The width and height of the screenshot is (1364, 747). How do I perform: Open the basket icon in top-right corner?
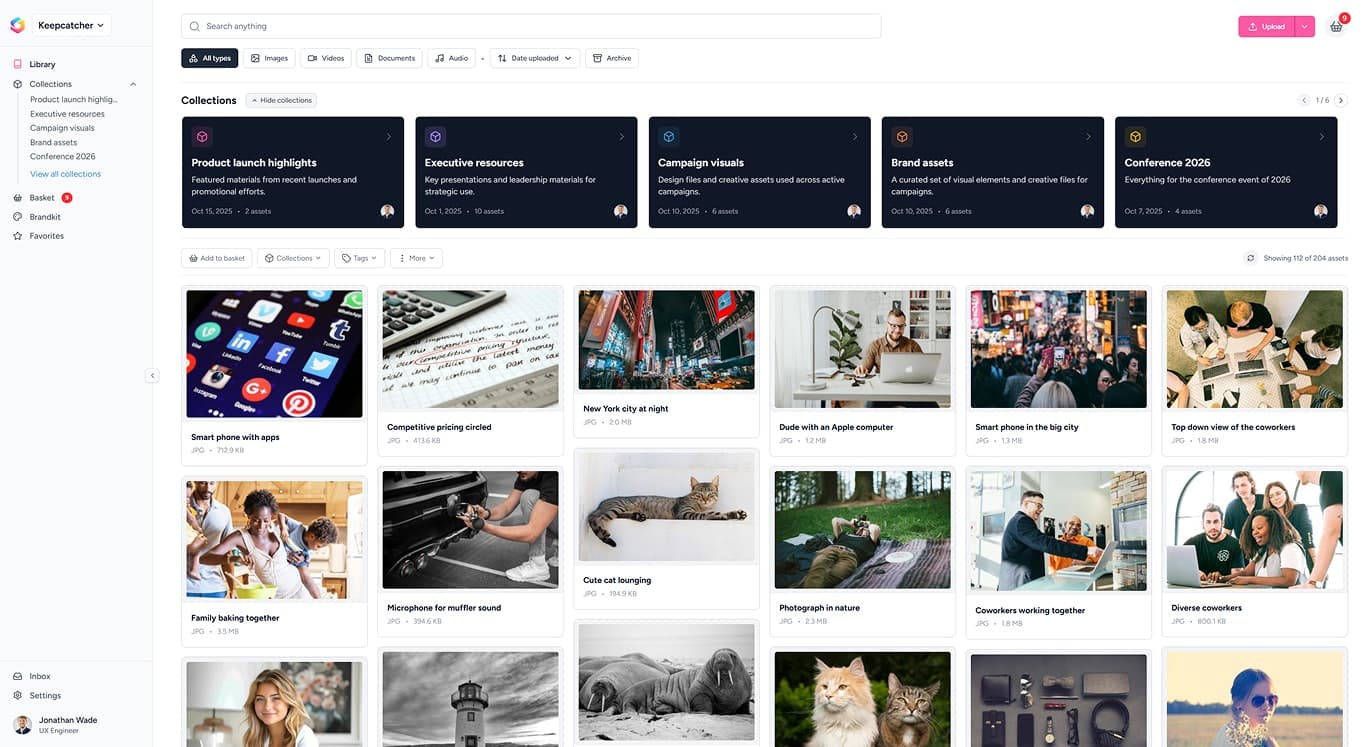pos(1335,27)
